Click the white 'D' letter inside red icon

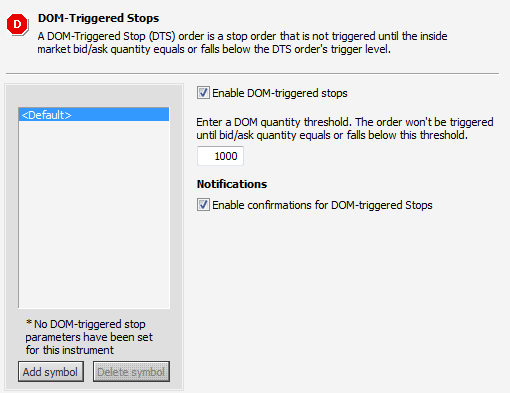coord(17,24)
